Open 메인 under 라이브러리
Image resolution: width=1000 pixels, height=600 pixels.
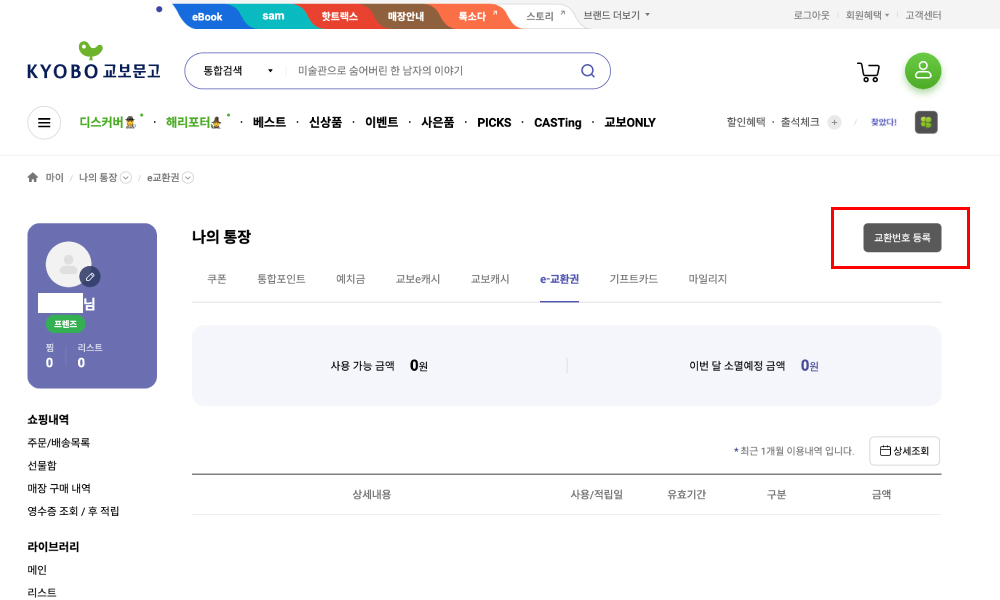[37, 570]
